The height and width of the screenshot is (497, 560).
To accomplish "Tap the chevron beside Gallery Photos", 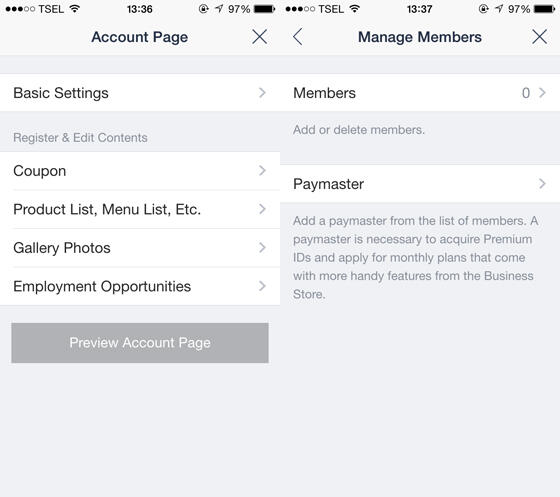I will click(262, 248).
